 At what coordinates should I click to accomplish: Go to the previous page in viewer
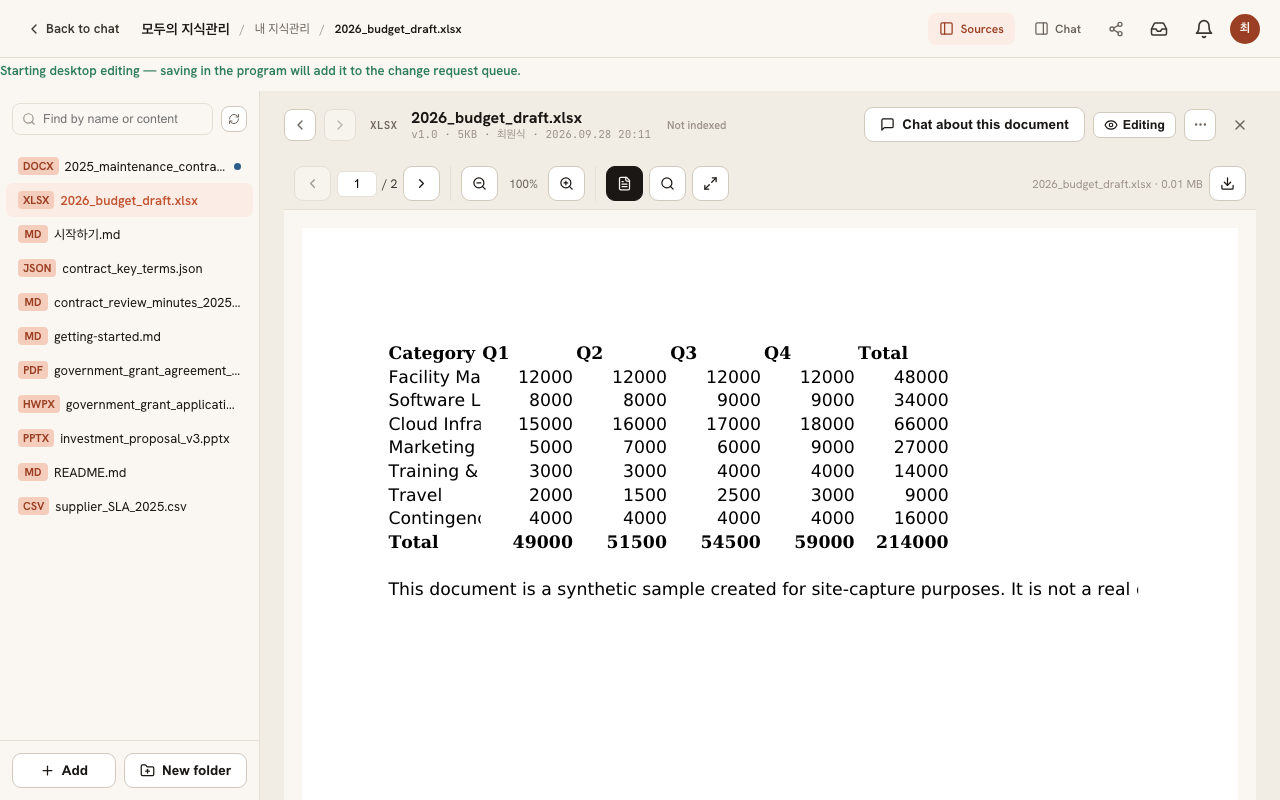(312, 184)
